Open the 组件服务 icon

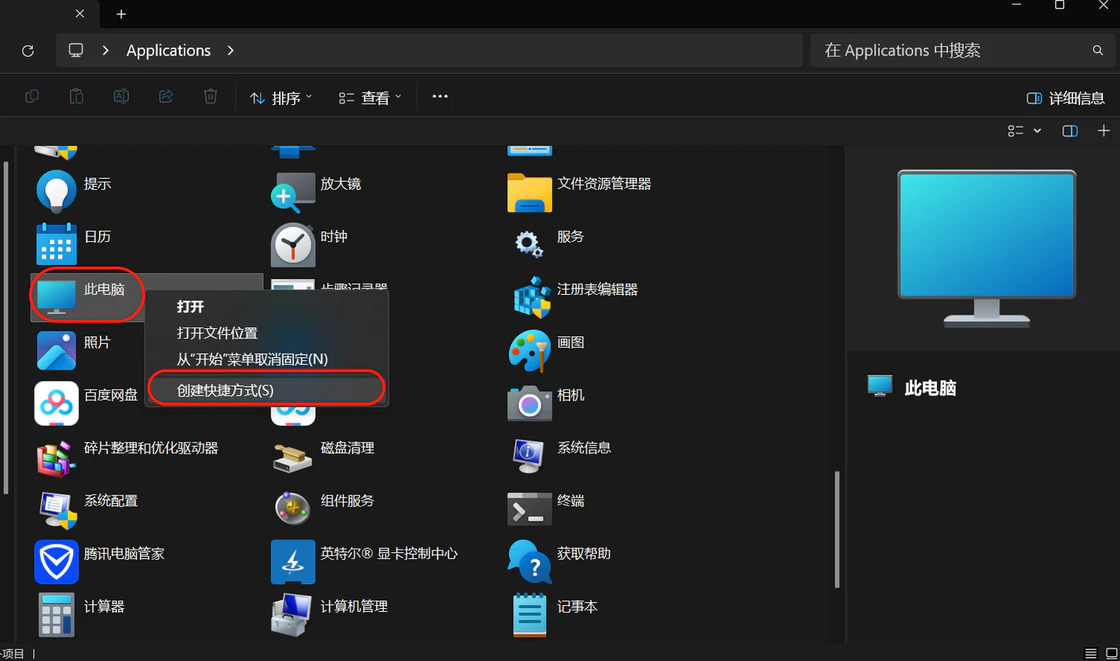coord(292,509)
